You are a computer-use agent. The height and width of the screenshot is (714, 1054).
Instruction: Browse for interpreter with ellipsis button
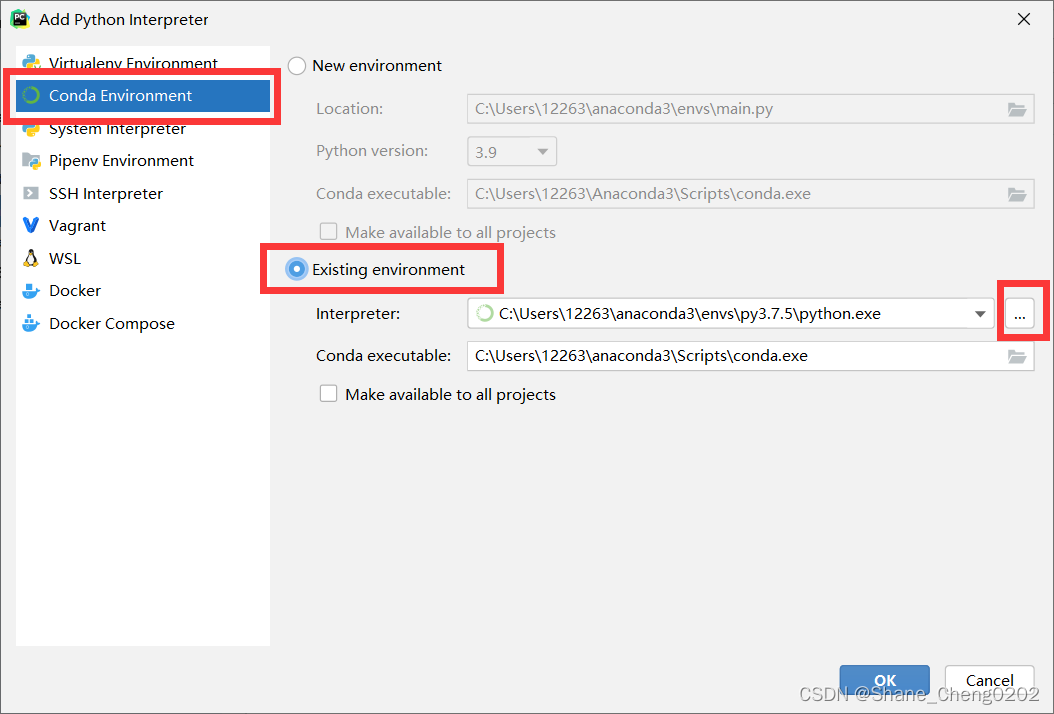click(1020, 314)
